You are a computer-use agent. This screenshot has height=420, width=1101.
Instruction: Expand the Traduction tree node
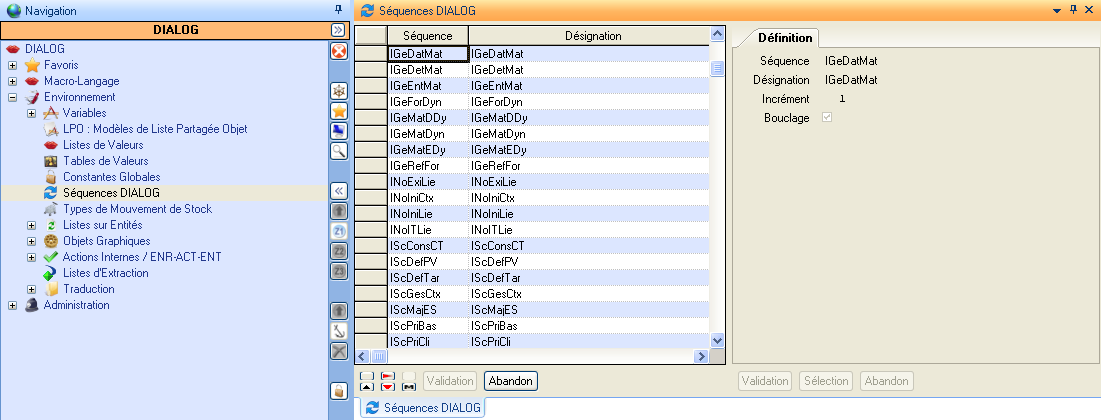pos(31,289)
